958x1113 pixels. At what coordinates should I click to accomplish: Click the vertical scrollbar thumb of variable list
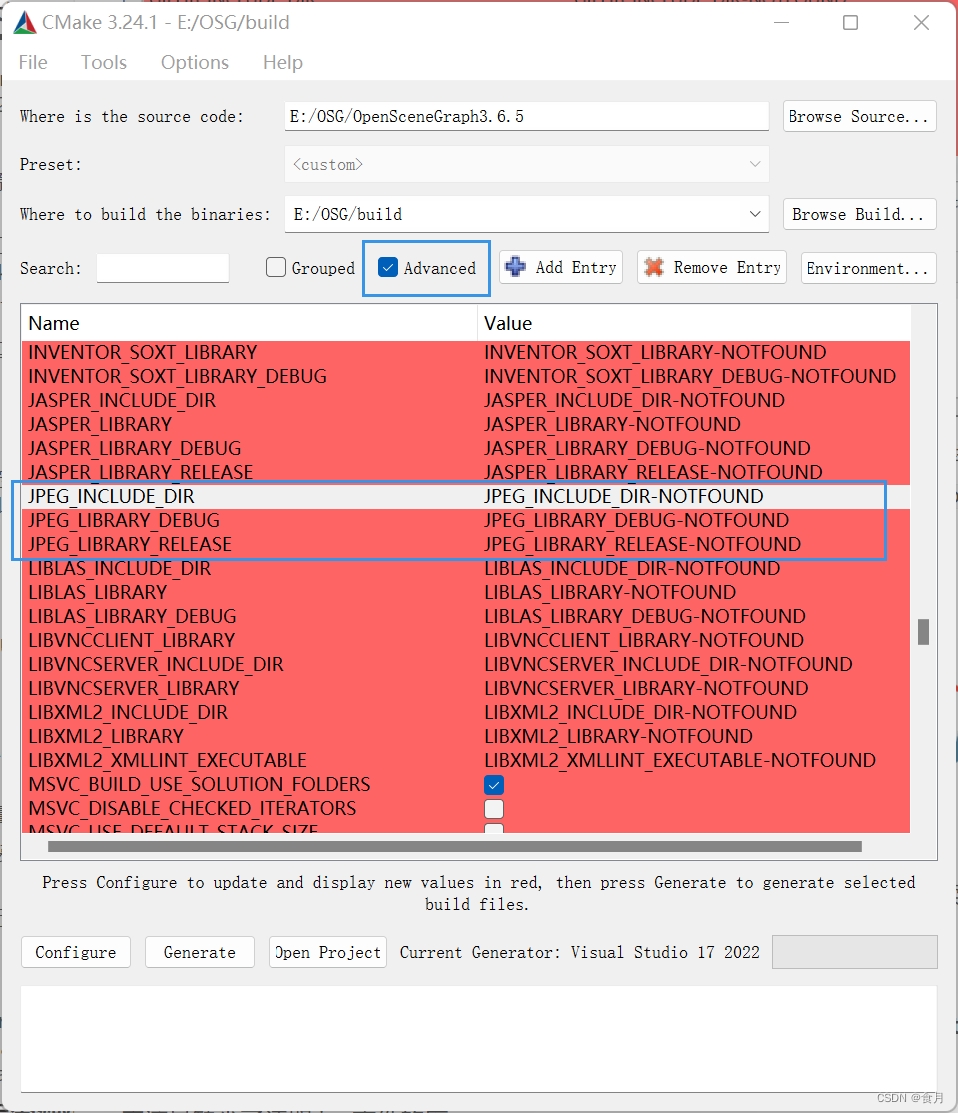(923, 632)
